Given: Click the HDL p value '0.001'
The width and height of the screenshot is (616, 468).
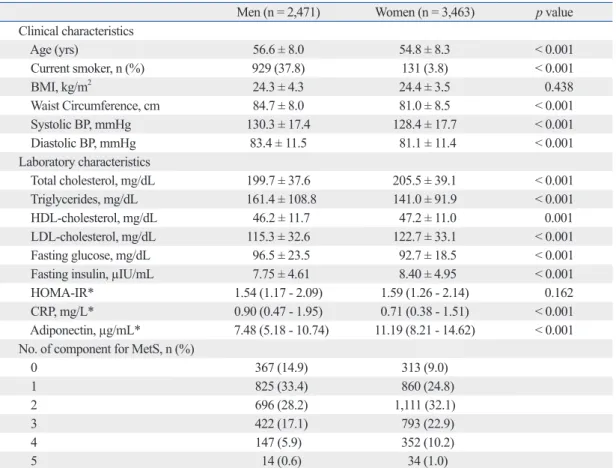Looking at the screenshot, I should coord(558,218).
